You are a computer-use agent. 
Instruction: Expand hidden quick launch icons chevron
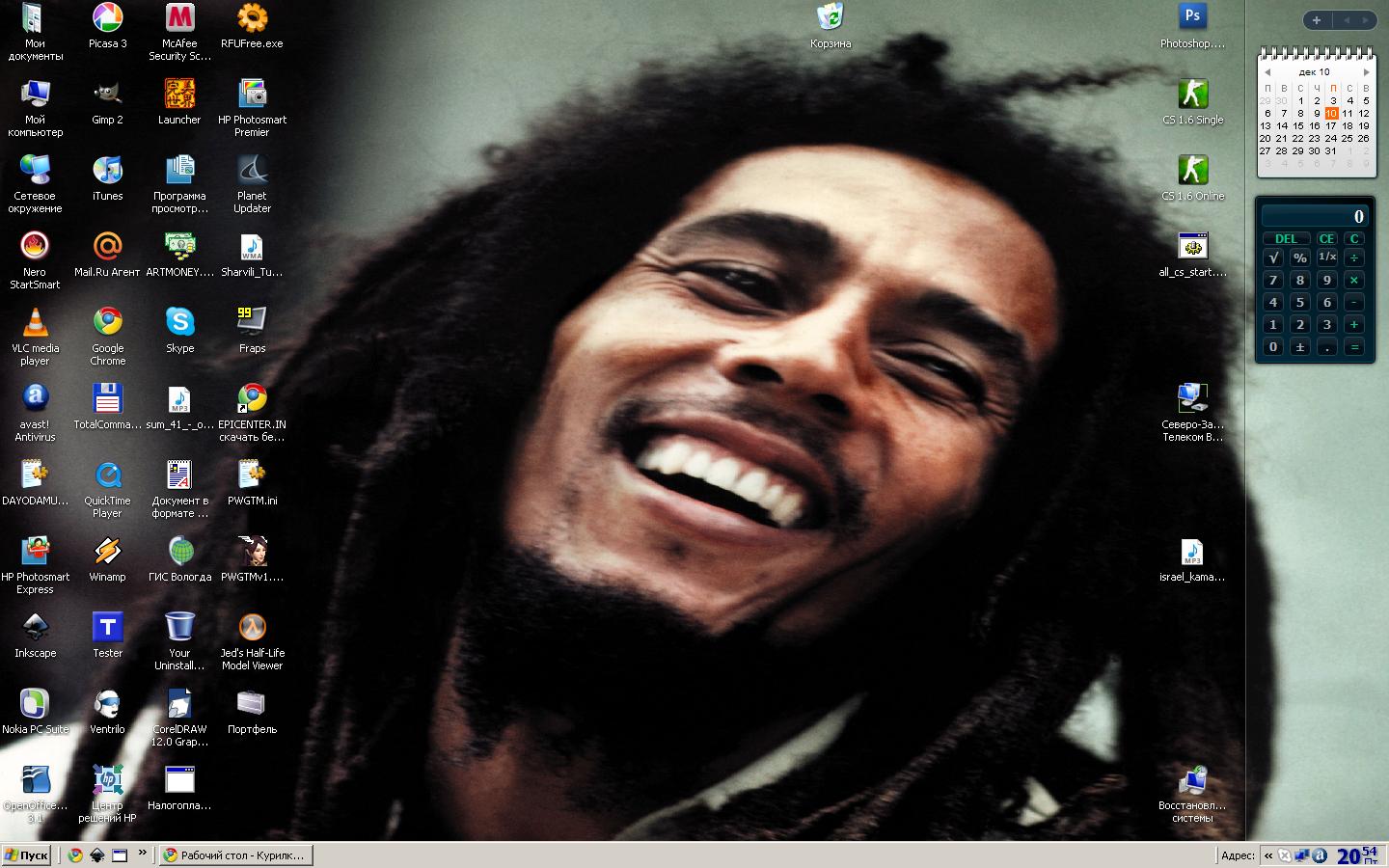143,853
